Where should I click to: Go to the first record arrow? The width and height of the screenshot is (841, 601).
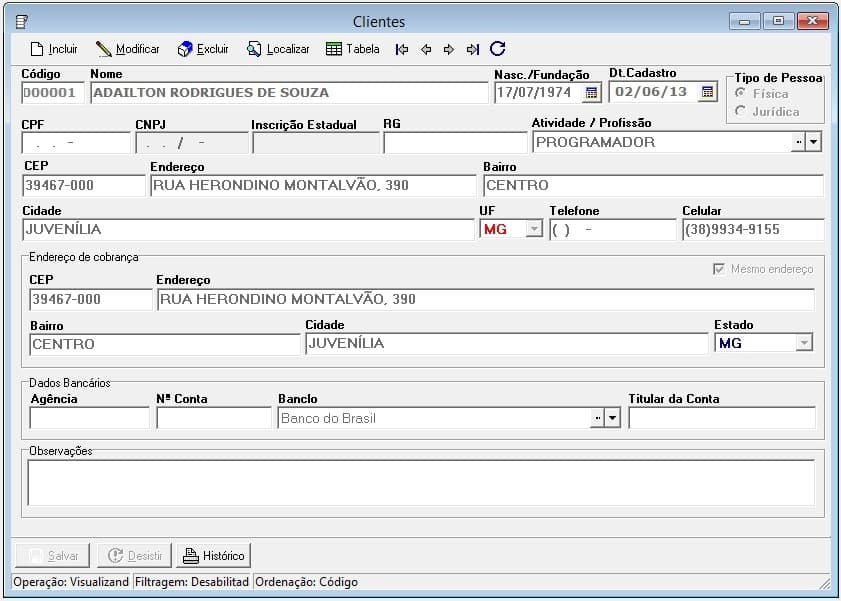(x=402, y=49)
